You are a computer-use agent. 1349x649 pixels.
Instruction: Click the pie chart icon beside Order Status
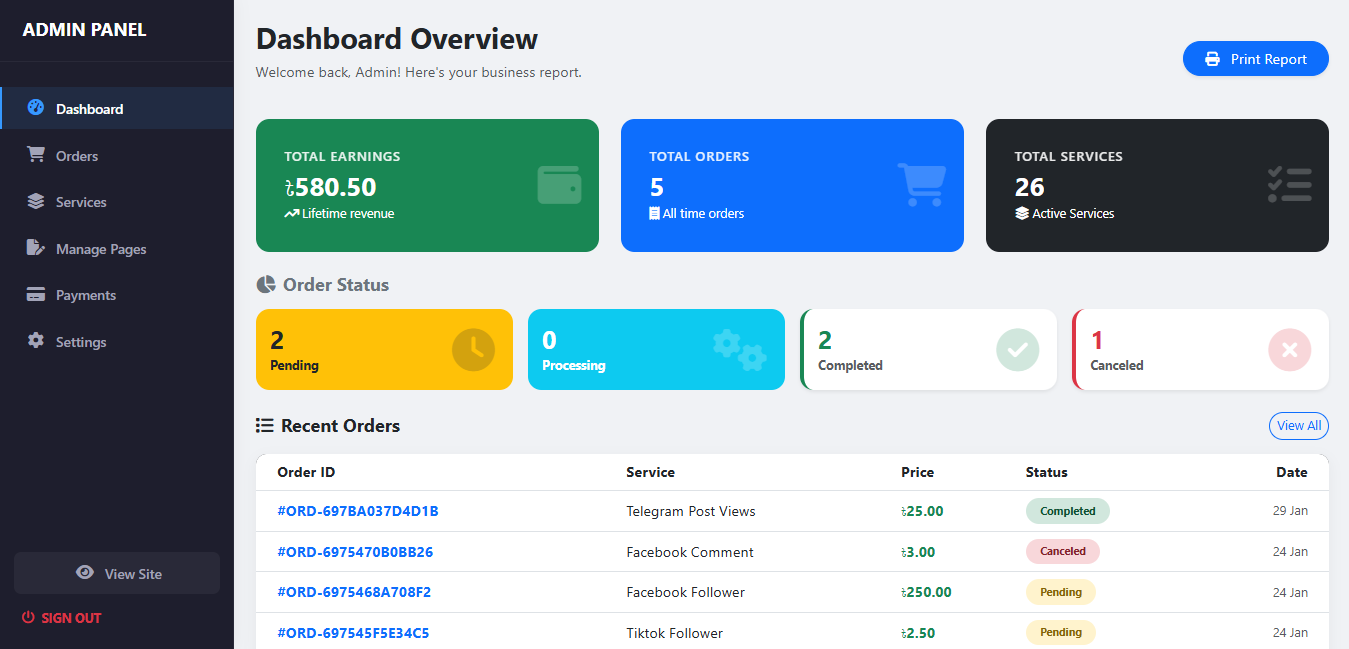click(266, 285)
